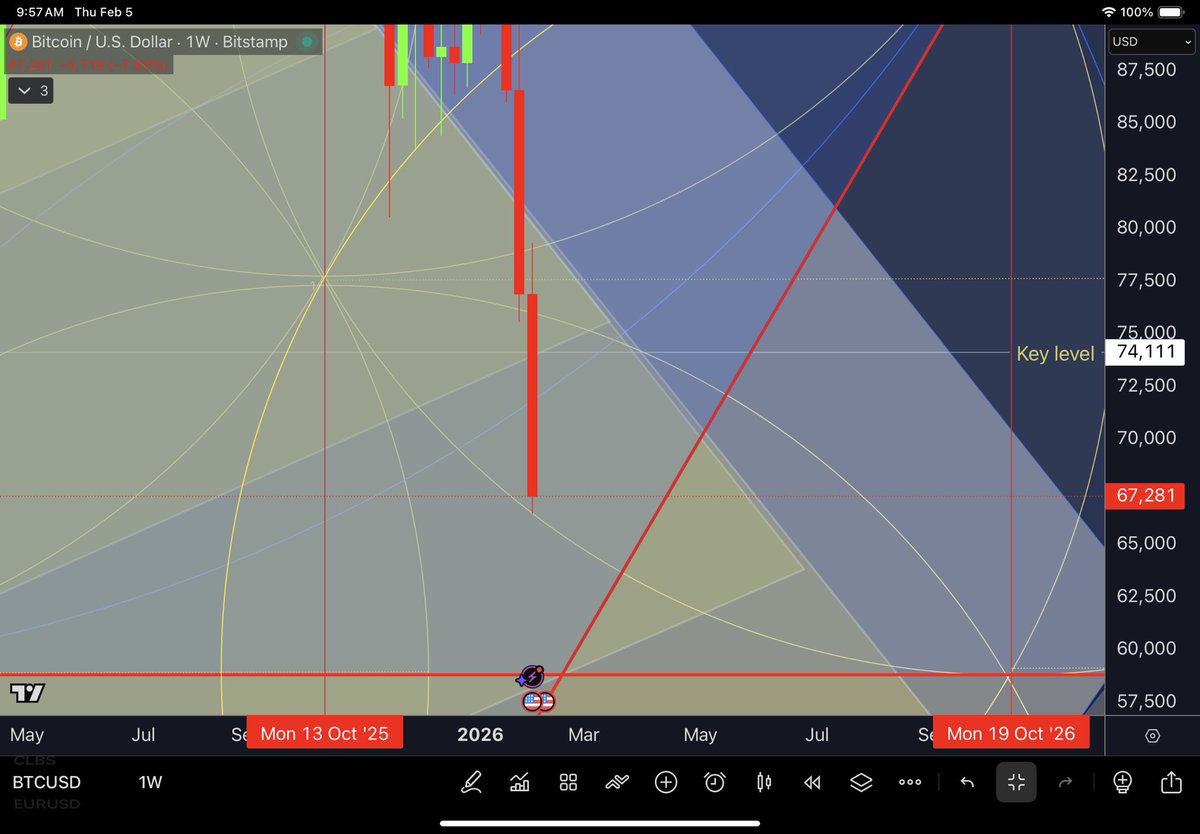Tap the 2026 year label on time axis

(x=480, y=734)
